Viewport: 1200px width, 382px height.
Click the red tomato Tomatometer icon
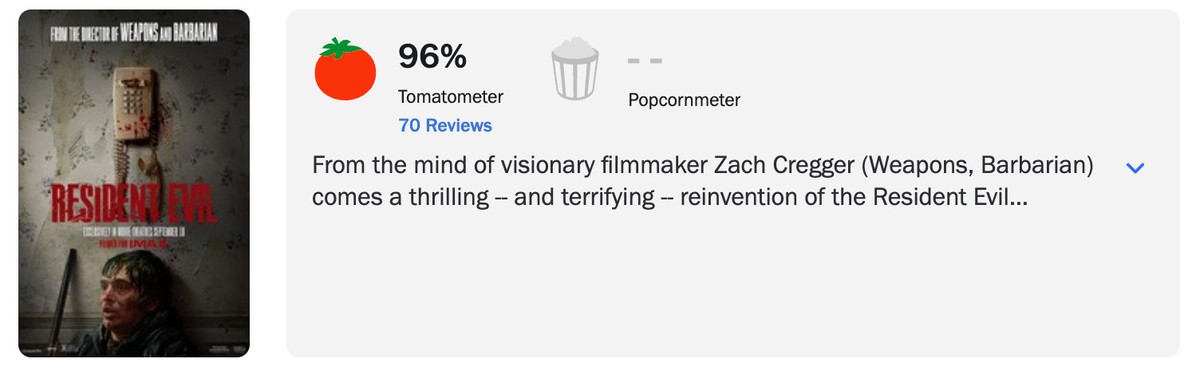pos(345,69)
